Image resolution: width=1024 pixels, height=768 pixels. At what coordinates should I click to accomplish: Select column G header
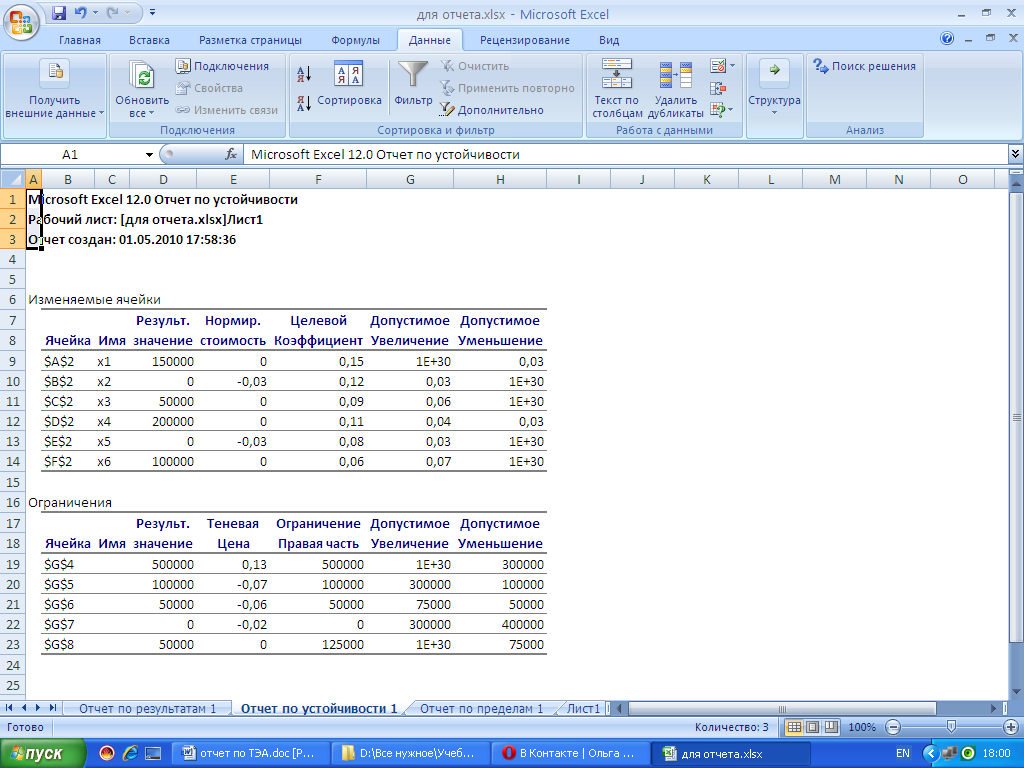pyautogui.click(x=409, y=179)
